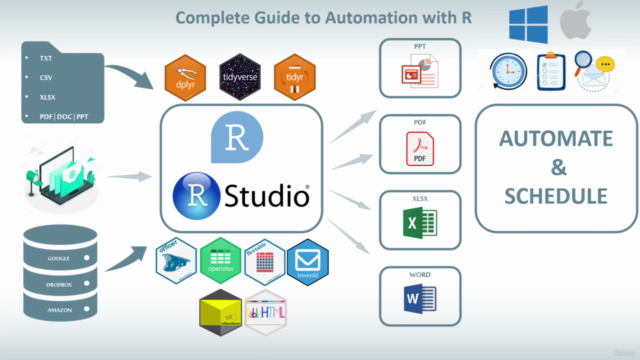Click the flextable package hex icon
This screenshot has height=360, width=640.
264,262
